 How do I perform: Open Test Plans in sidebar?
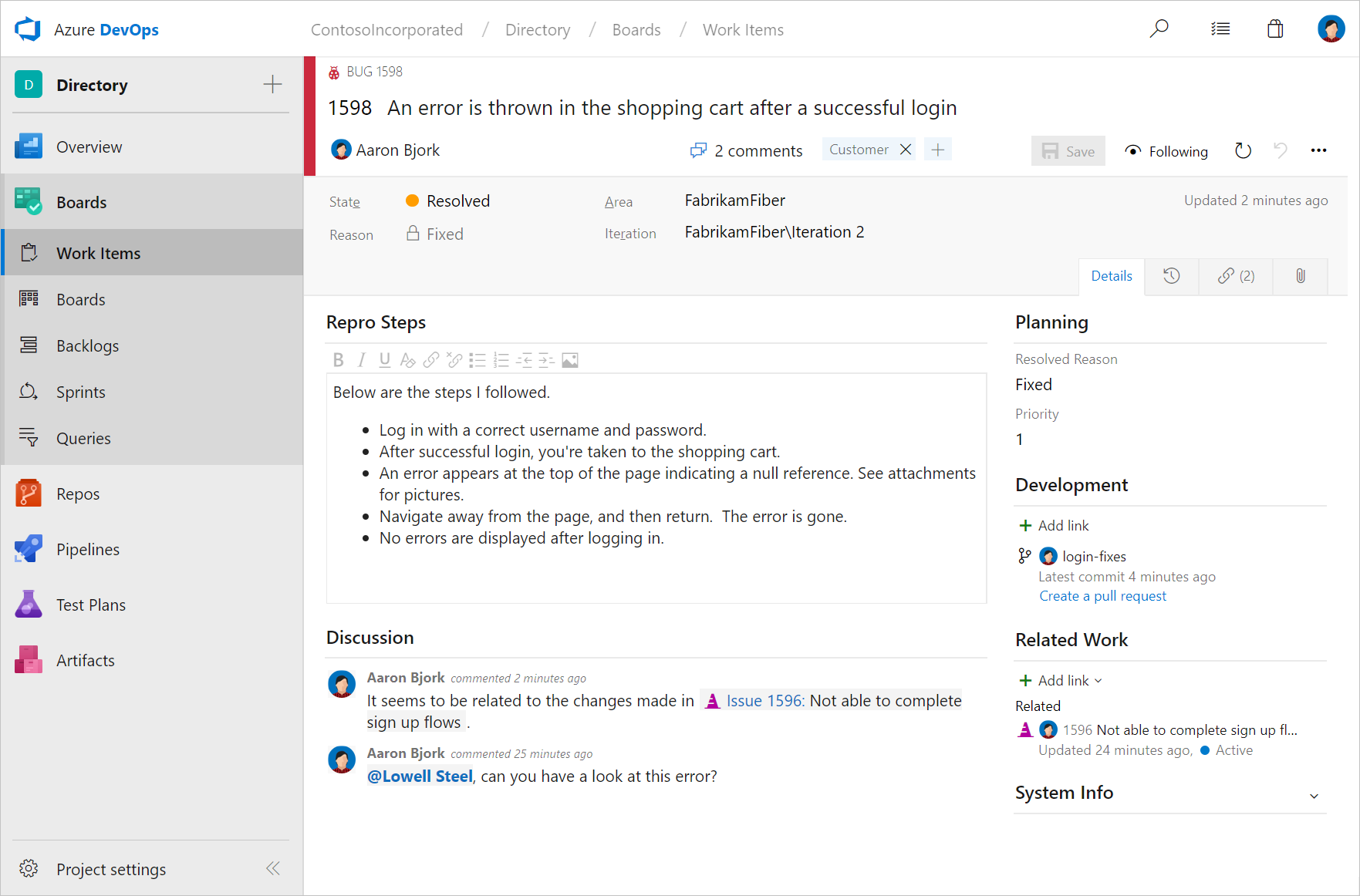152,605
